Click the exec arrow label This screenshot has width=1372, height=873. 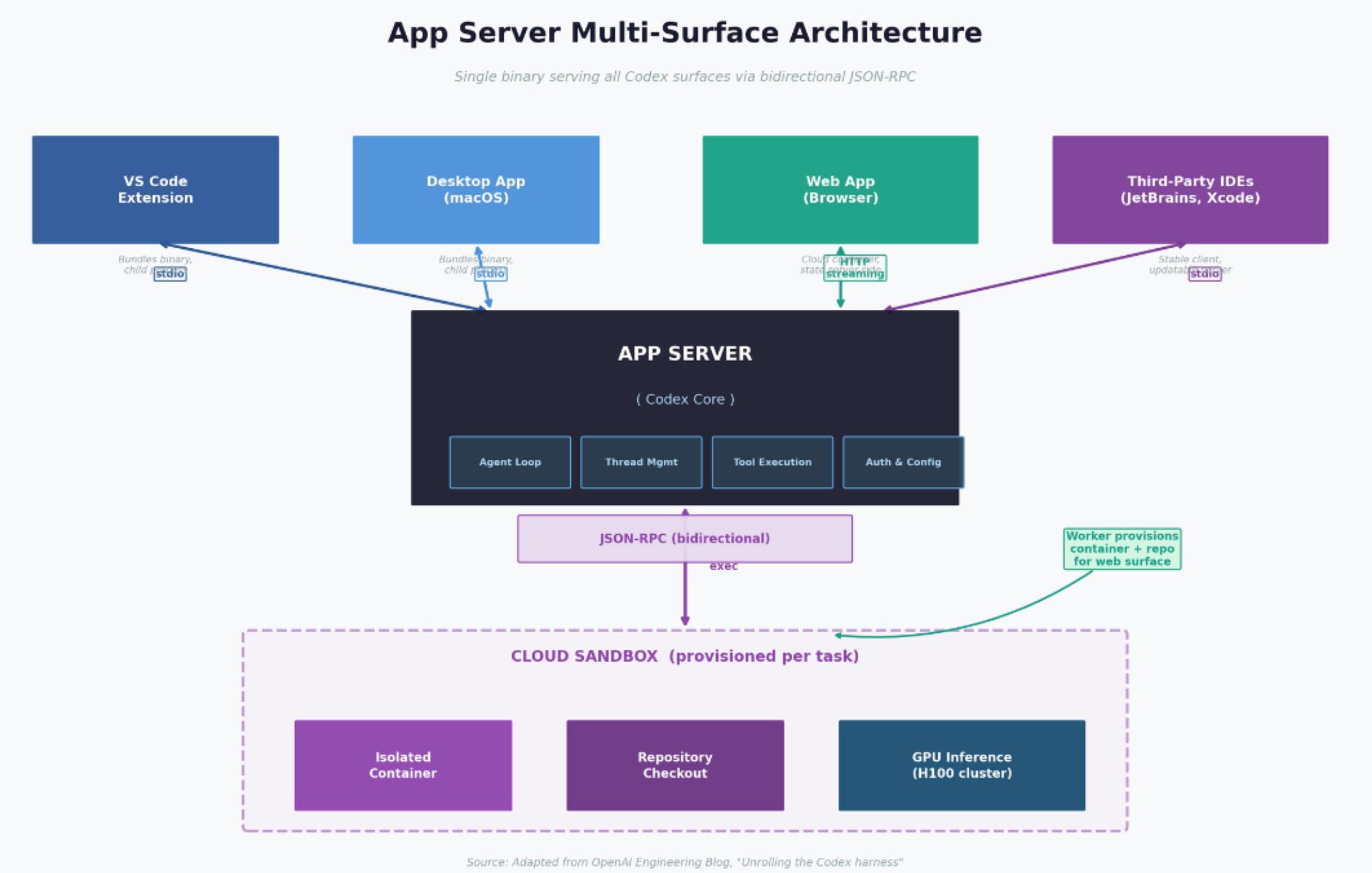[723, 566]
